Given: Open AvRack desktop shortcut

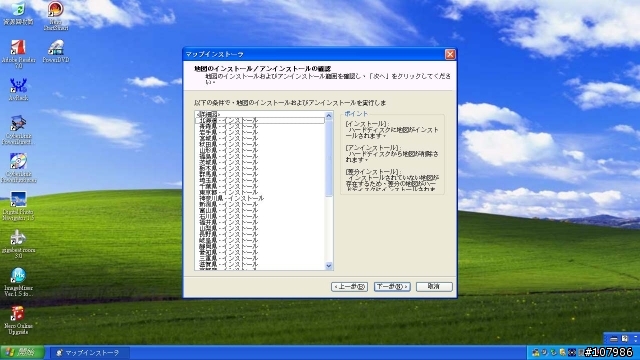Looking at the screenshot, I should pos(18,89).
